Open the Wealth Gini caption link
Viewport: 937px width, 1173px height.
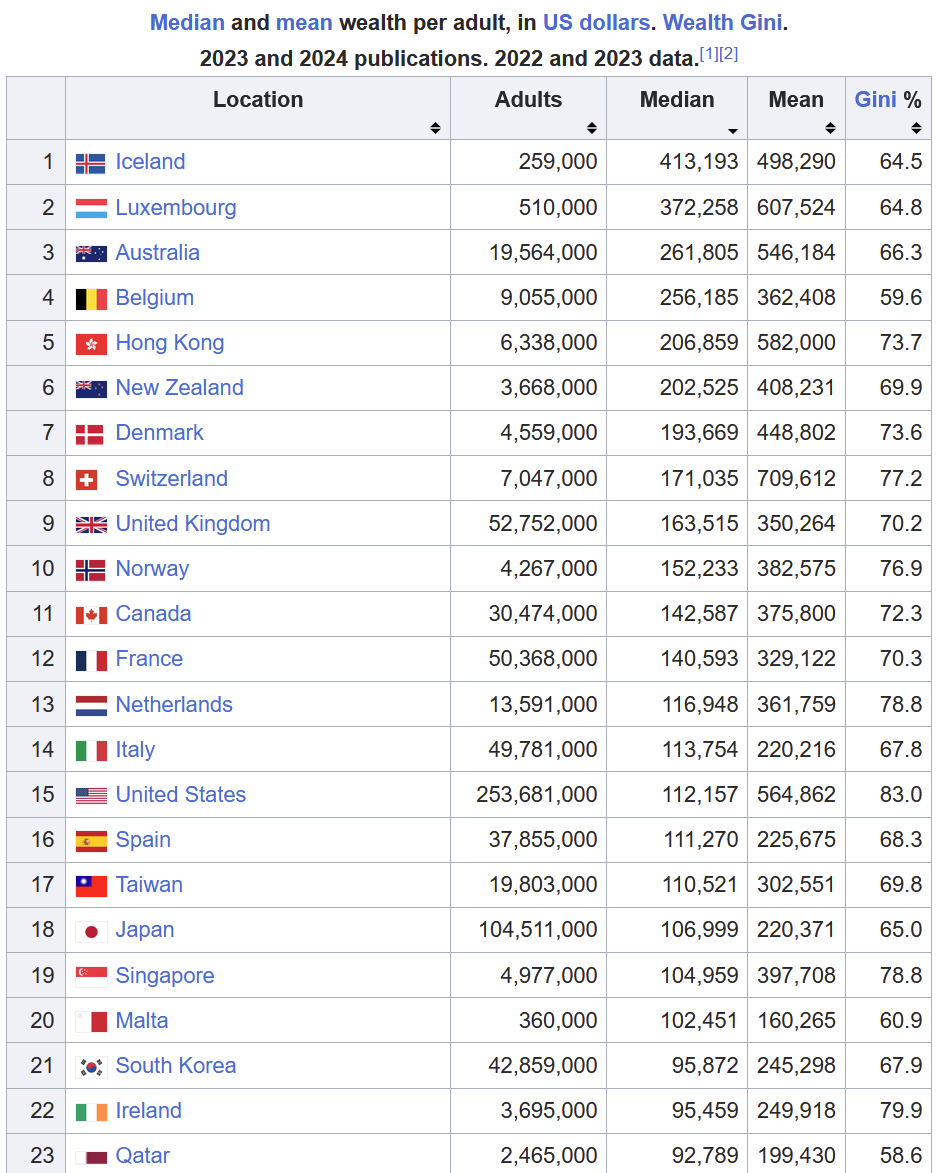(x=722, y=22)
